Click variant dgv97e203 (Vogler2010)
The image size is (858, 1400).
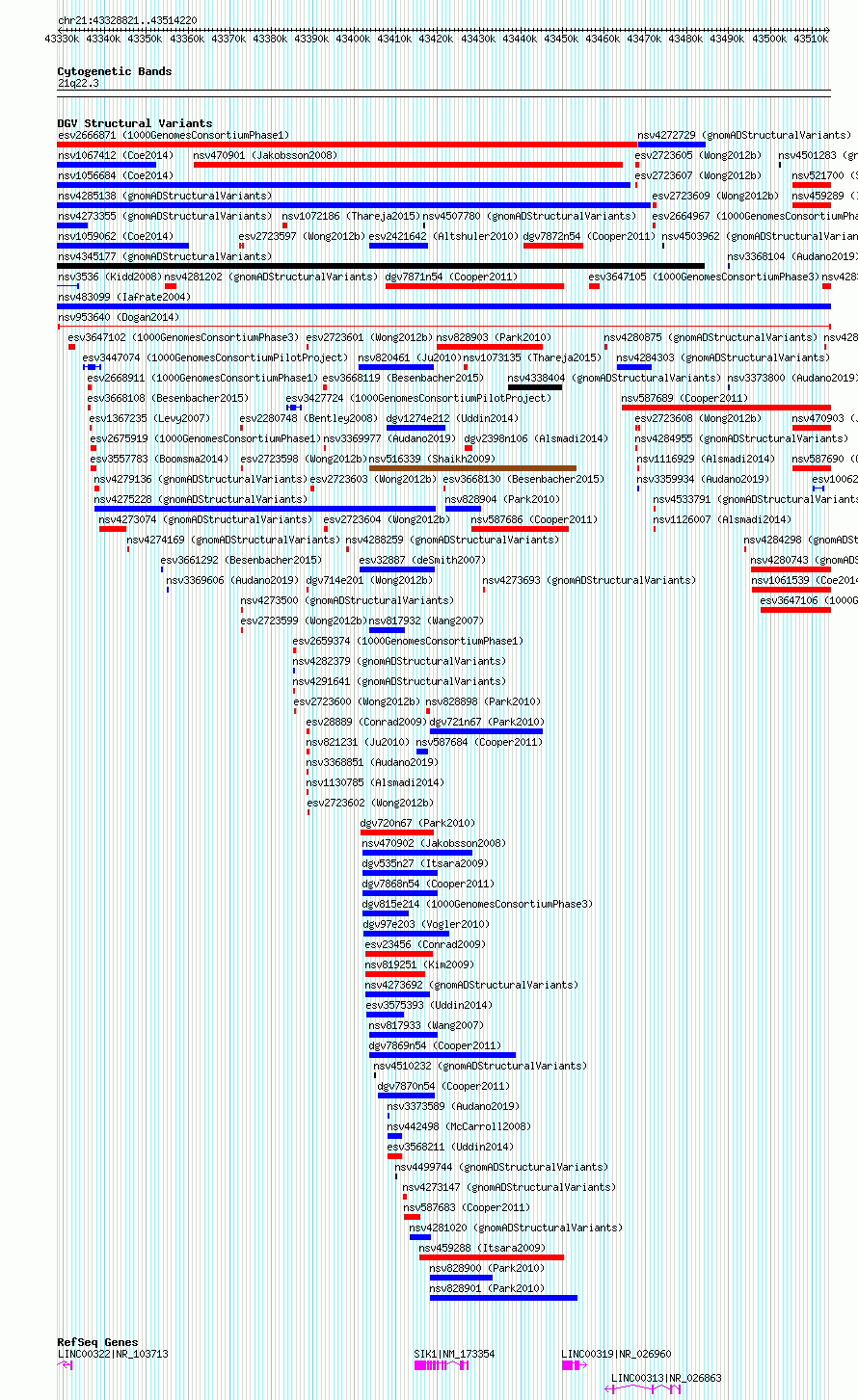click(426, 924)
